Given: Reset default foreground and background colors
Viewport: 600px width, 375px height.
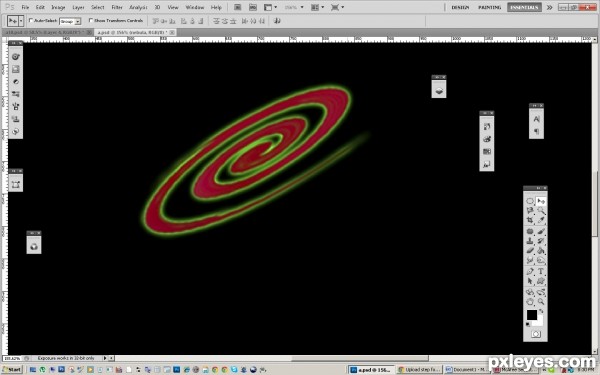Looking at the screenshot, I should 528,324.
